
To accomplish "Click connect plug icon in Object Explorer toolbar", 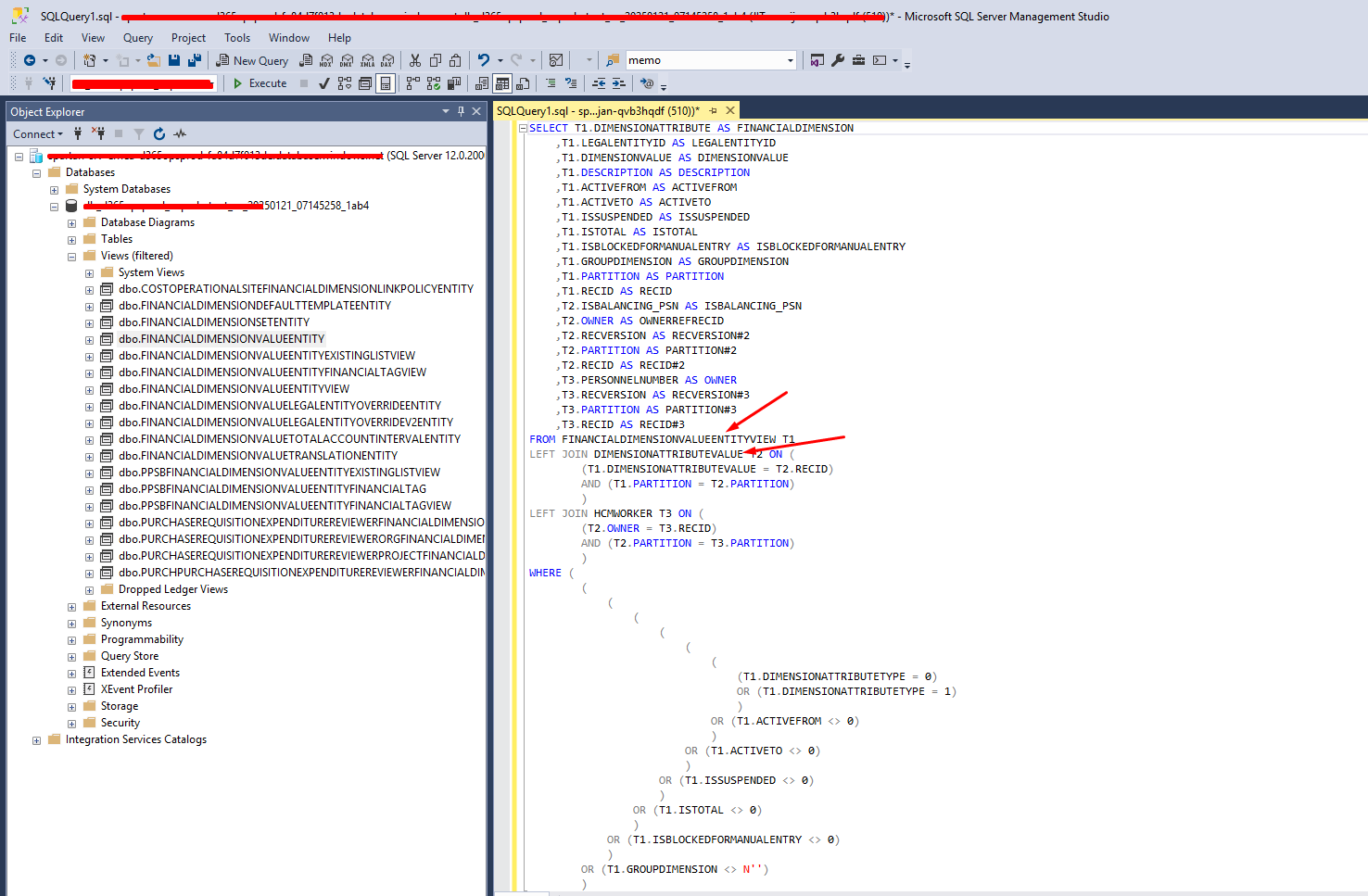I will click(78, 133).
